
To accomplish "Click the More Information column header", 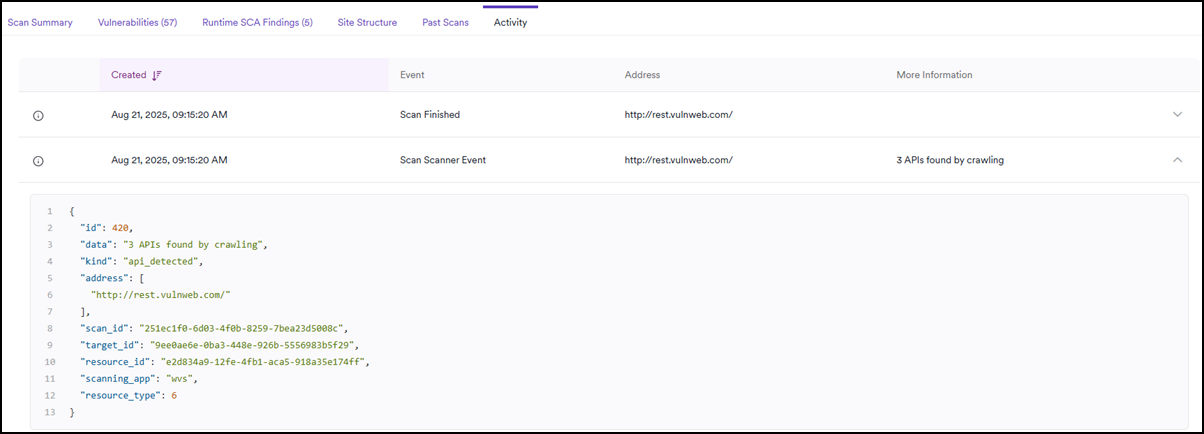I will click(x=934, y=75).
